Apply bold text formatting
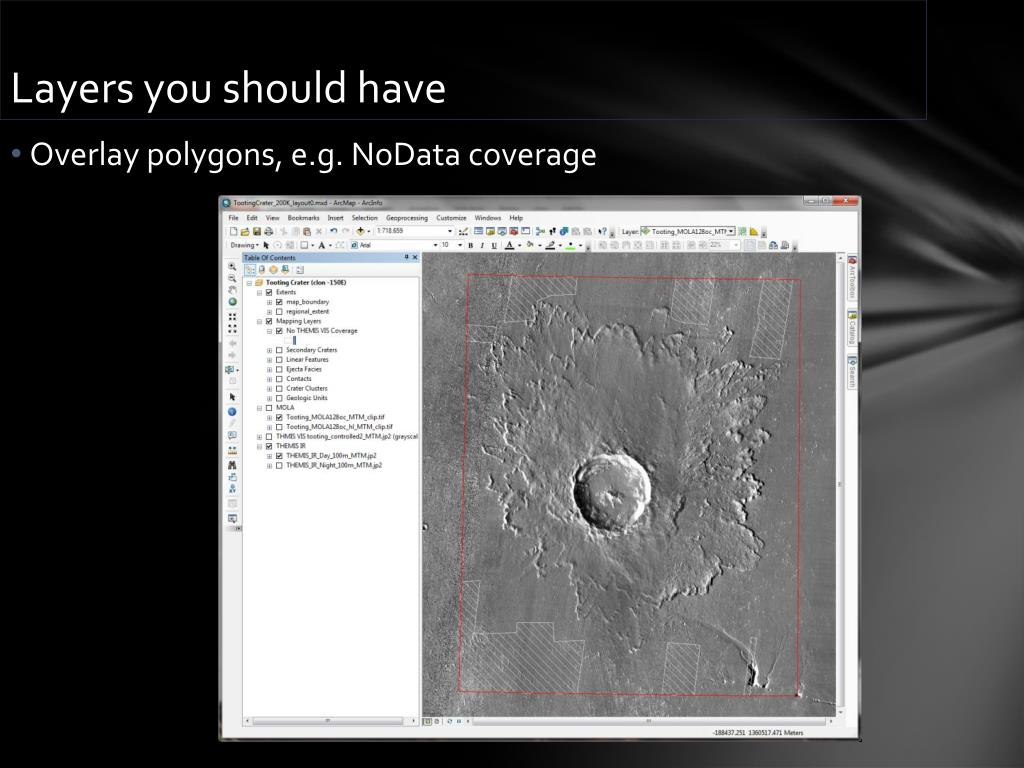 (470, 246)
